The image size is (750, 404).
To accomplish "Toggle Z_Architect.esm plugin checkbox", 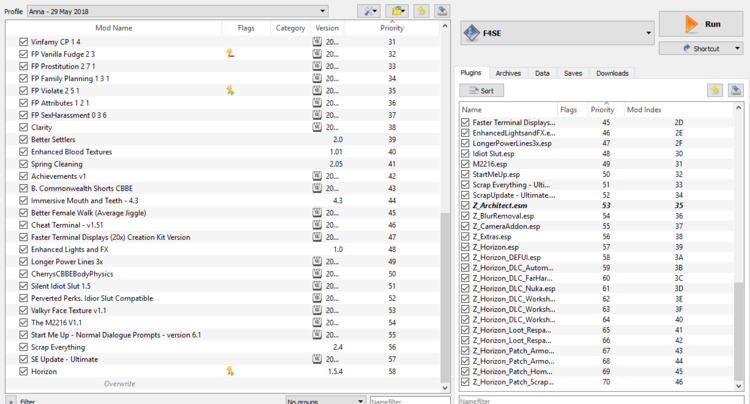I will click(465, 206).
